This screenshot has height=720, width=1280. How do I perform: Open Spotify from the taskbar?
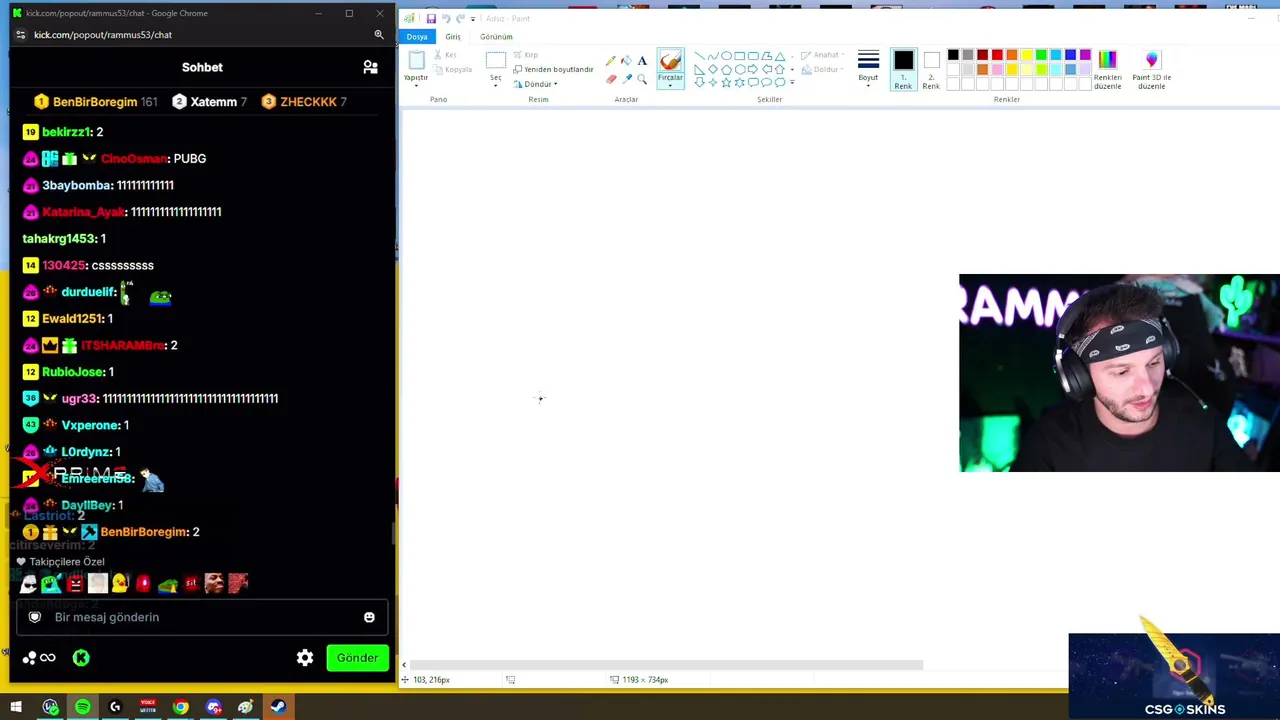coord(83,707)
